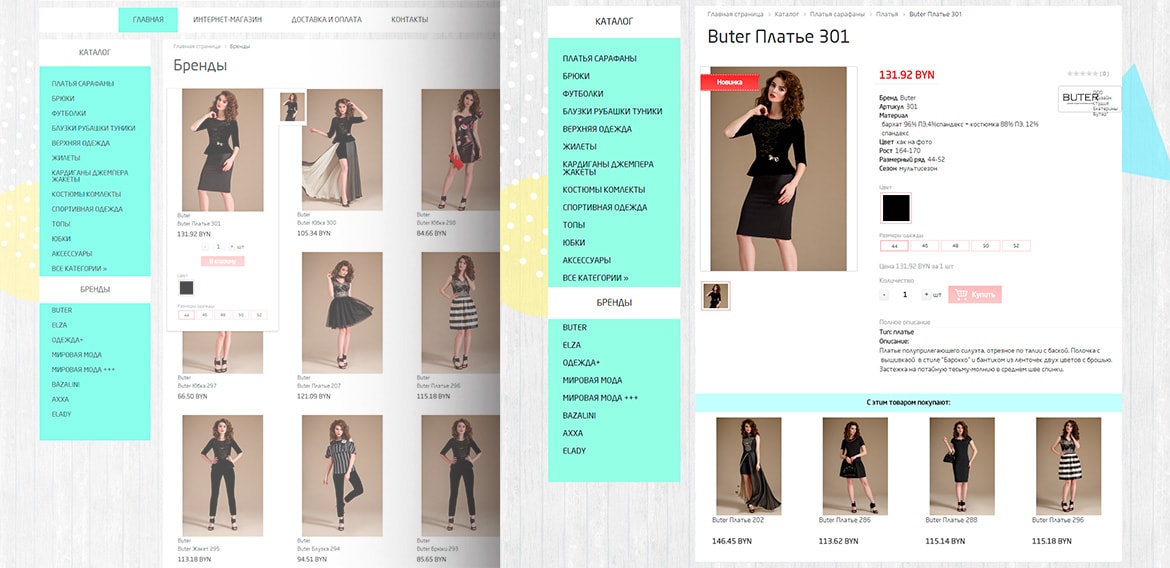Choose size 50 on the Платье 301 detail page
The height and width of the screenshot is (568, 1170).
[985, 245]
